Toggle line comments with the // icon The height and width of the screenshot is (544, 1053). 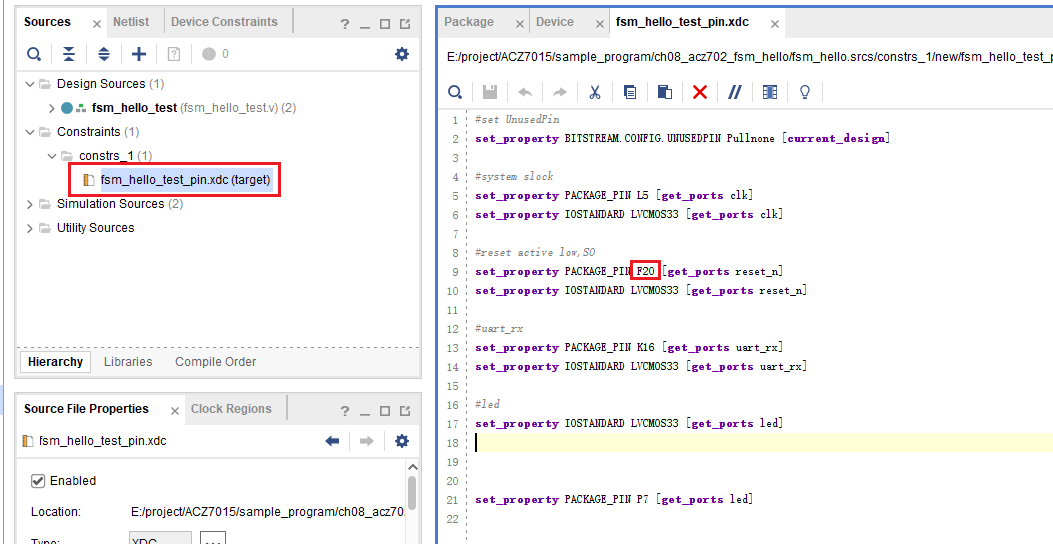coord(735,92)
